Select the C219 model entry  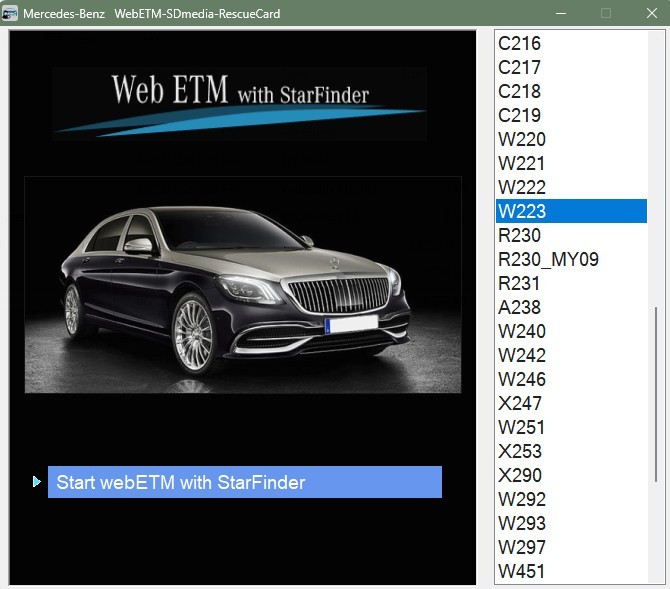pos(520,115)
